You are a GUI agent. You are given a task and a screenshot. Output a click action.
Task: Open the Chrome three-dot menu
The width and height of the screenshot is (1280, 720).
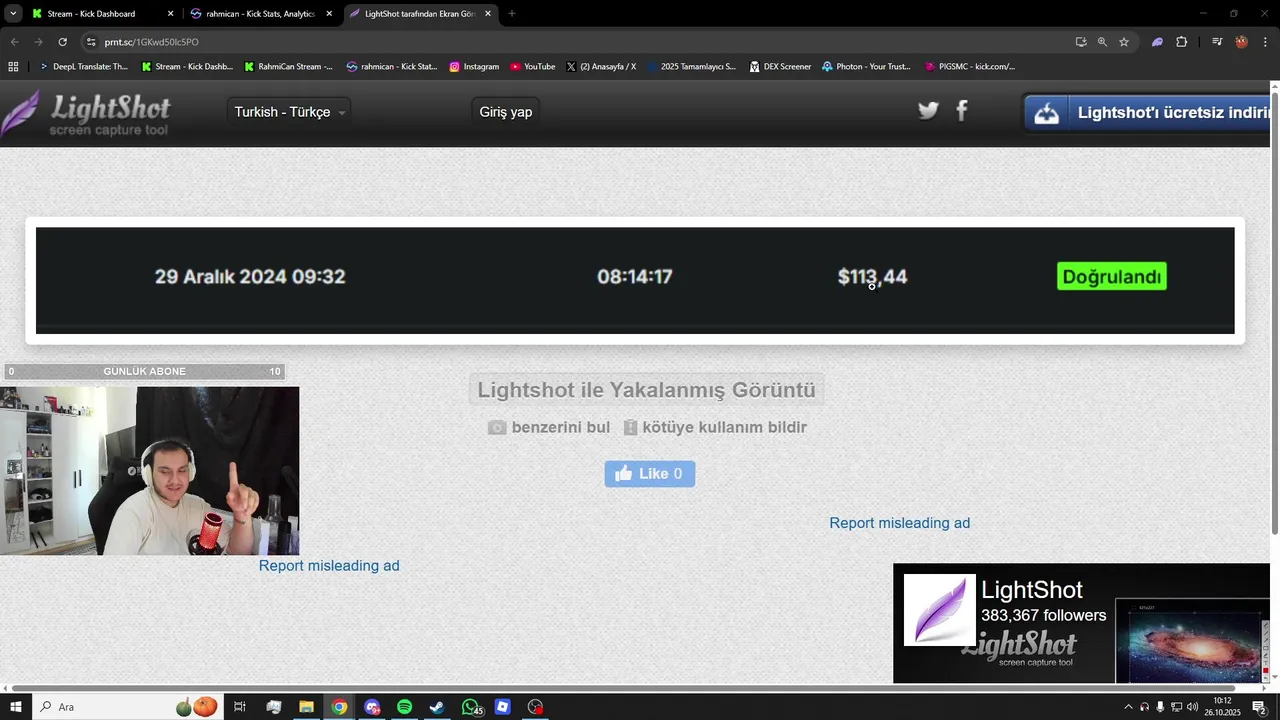1265,42
